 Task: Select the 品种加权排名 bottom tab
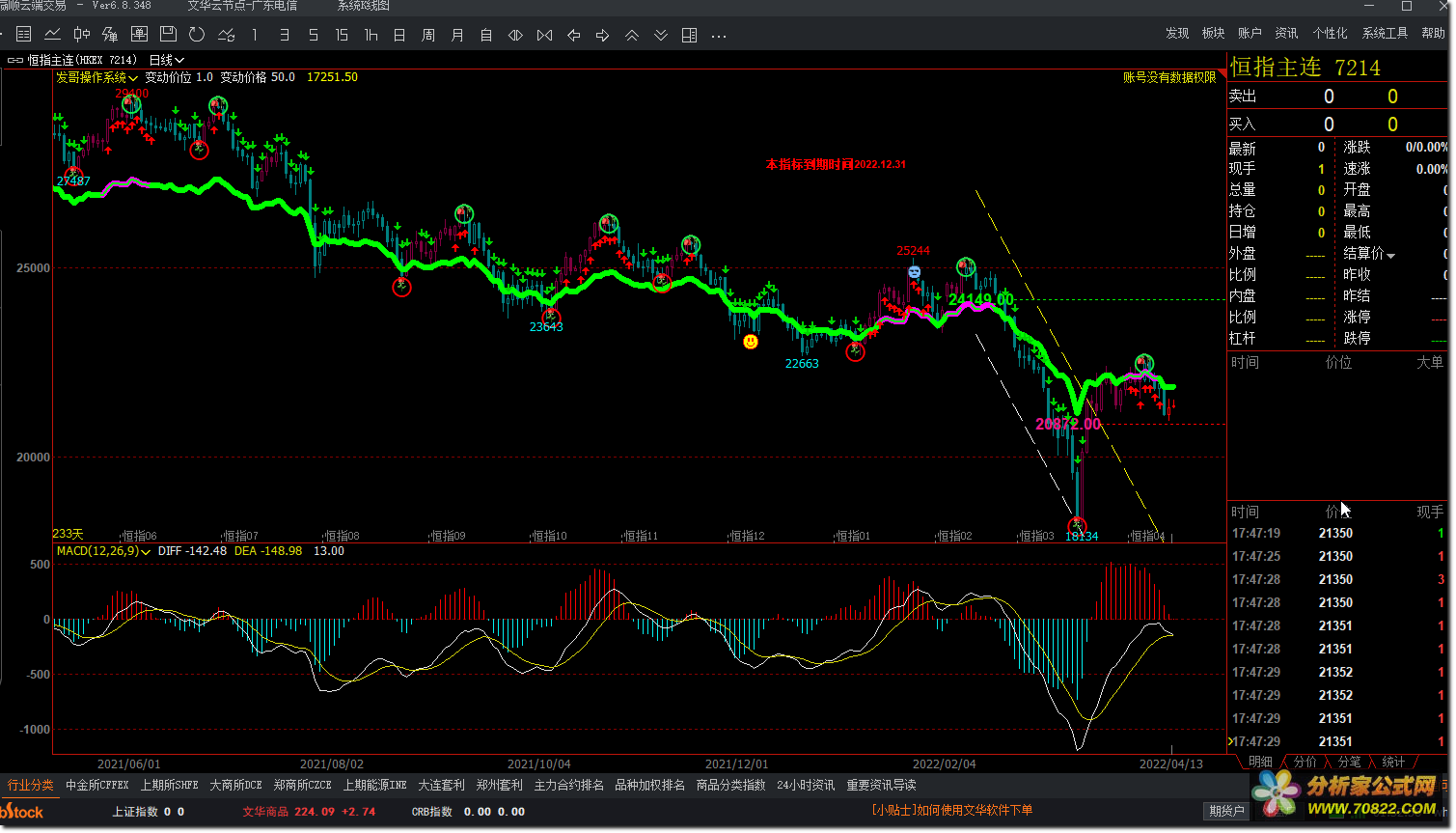(649, 786)
